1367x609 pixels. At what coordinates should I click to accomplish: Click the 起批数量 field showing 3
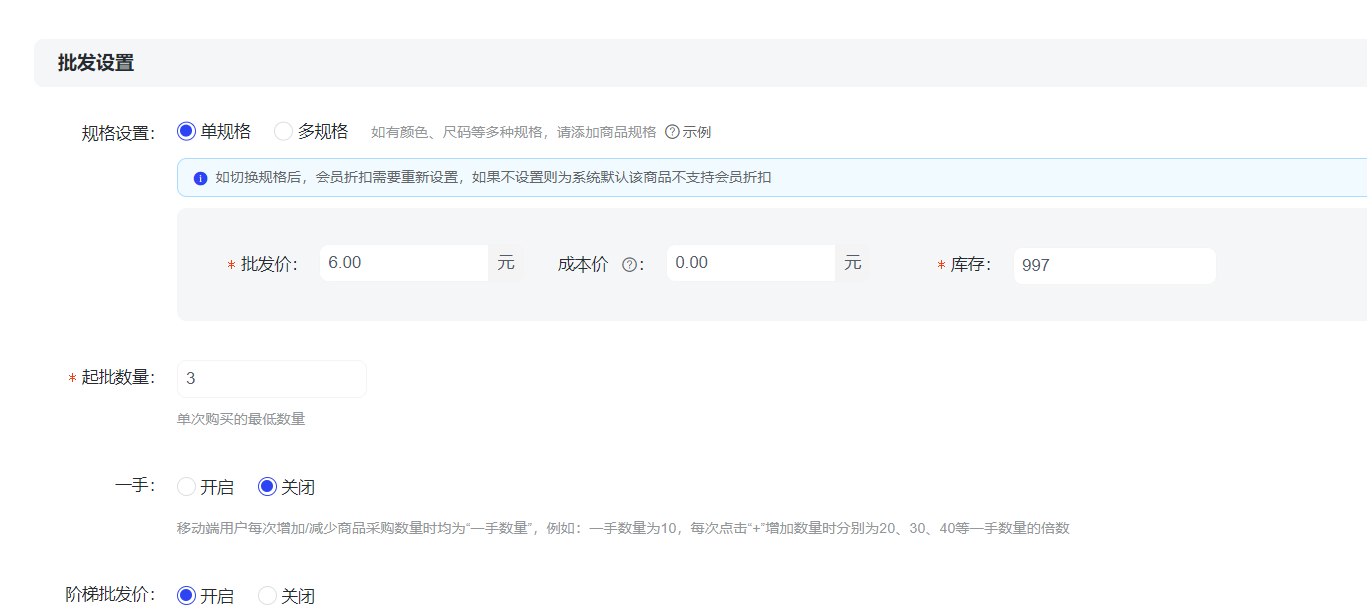(x=271, y=379)
